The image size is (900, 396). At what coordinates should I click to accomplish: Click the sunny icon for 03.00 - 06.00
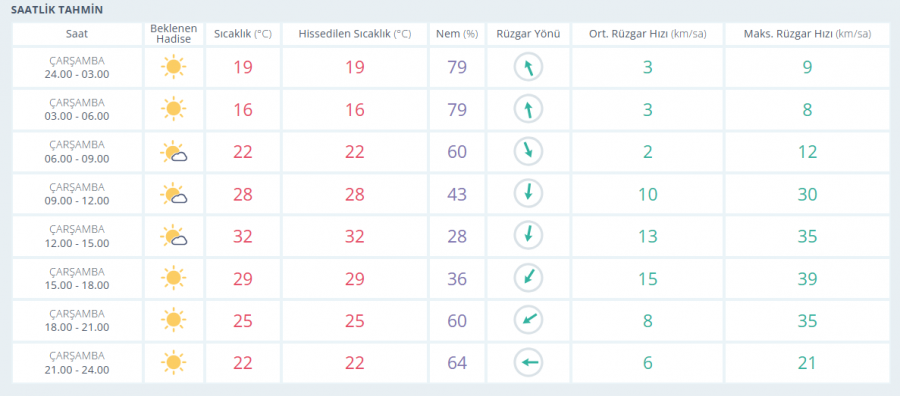point(173,109)
